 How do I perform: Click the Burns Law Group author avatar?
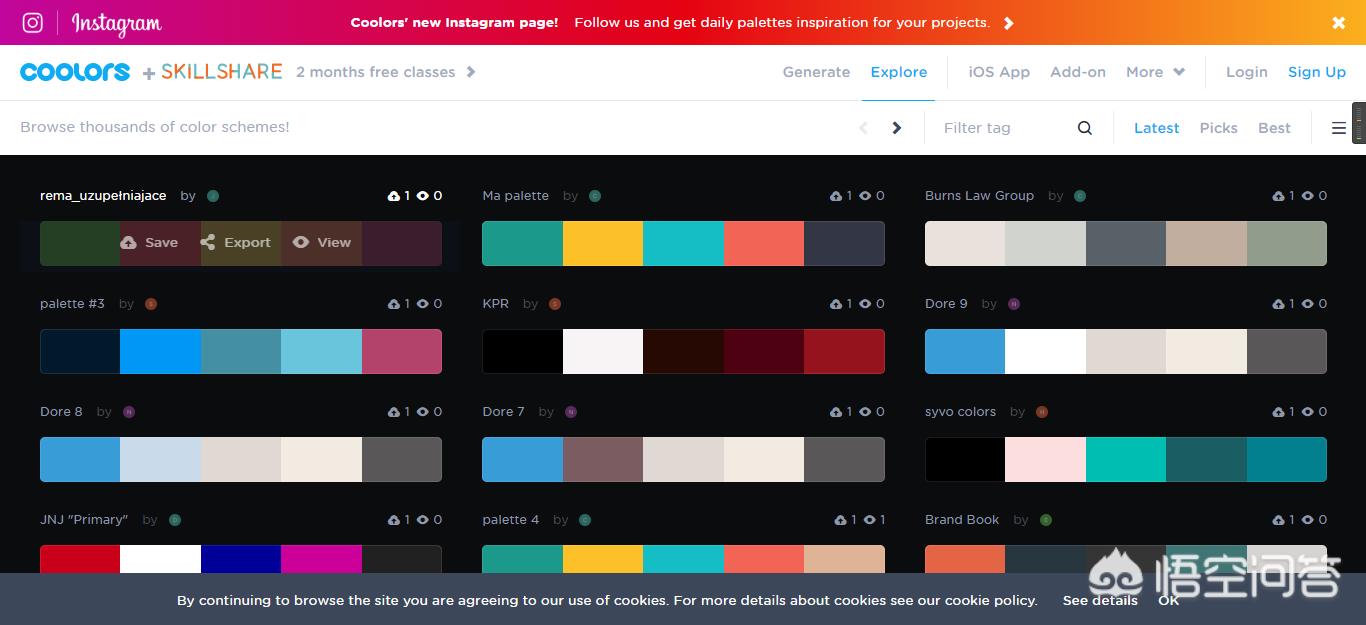click(1080, 196)
